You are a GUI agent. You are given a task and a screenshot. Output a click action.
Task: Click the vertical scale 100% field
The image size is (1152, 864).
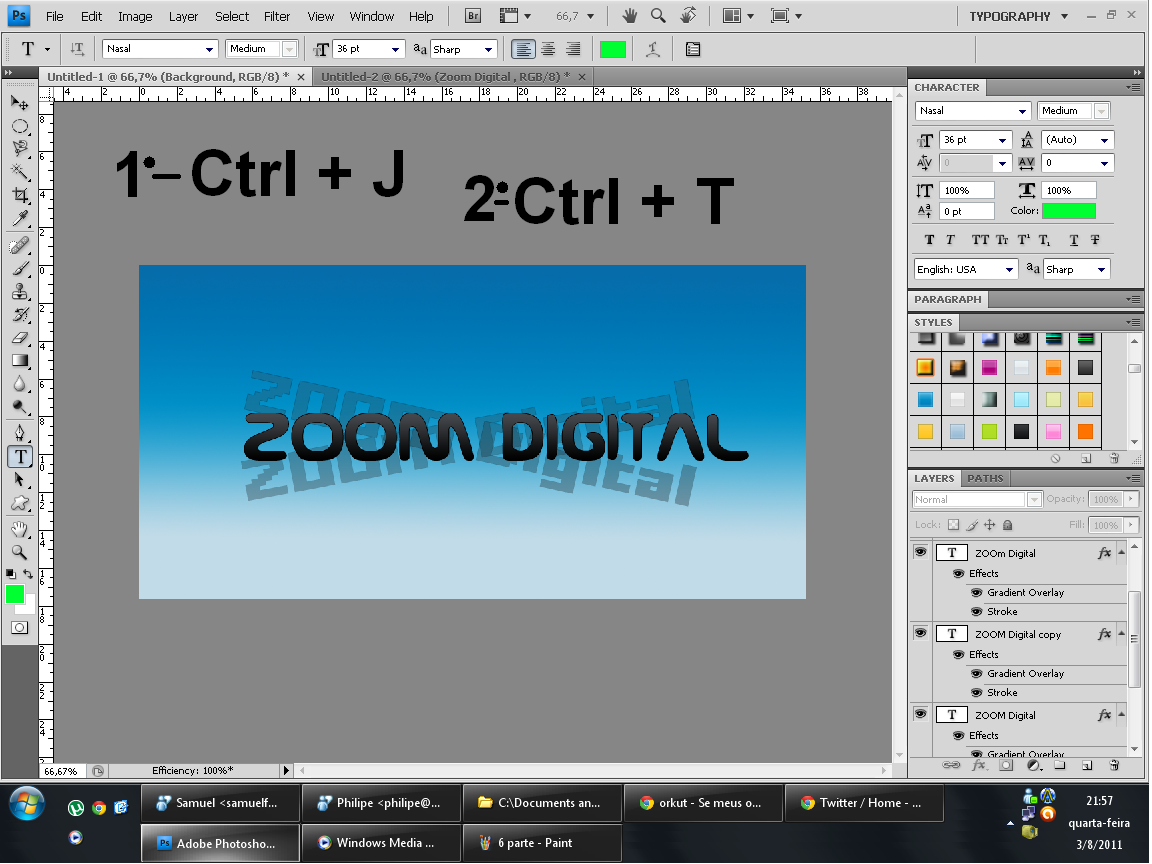click(x=967, y=190)
